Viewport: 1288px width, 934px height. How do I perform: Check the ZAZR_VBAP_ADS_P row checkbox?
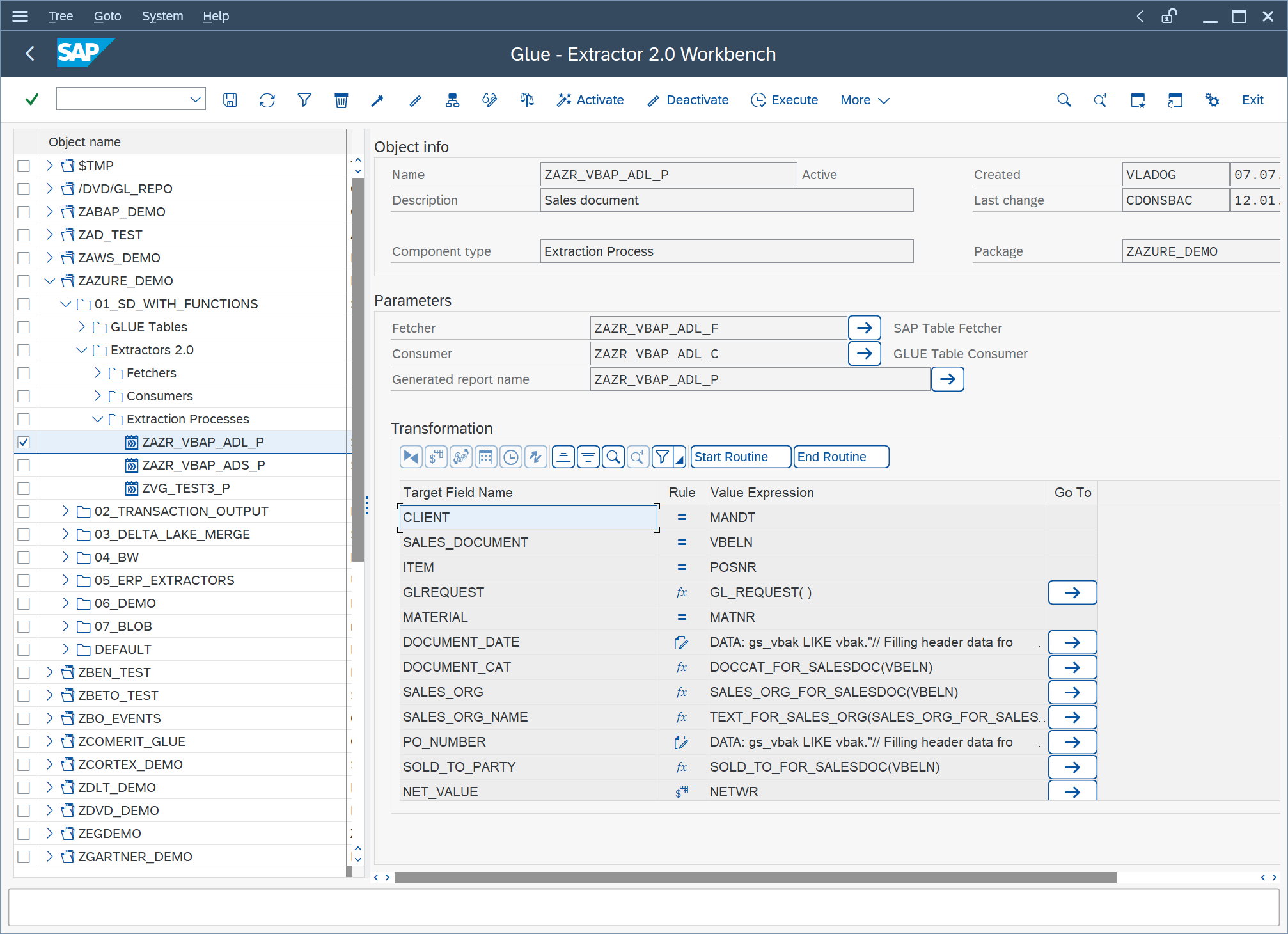[24, 465]
